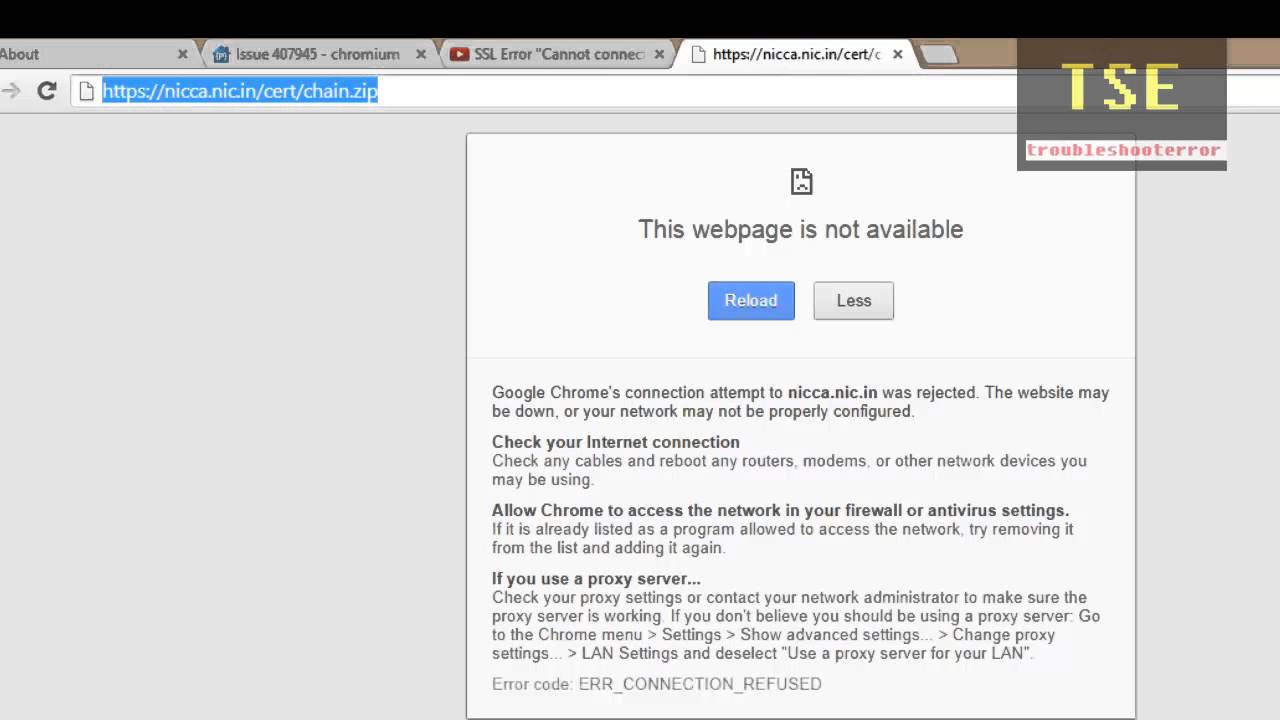This screenshot has width=1280, height=720.
Task: Click the Error code ERR_CONNECTION_REFUSED text
Action: 657,684
